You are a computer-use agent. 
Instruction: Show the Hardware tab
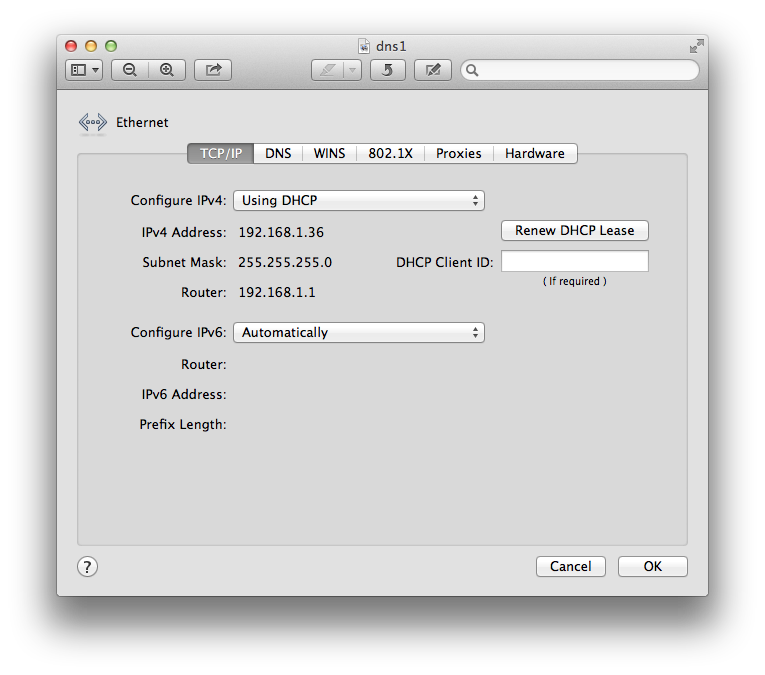[535, 153]
